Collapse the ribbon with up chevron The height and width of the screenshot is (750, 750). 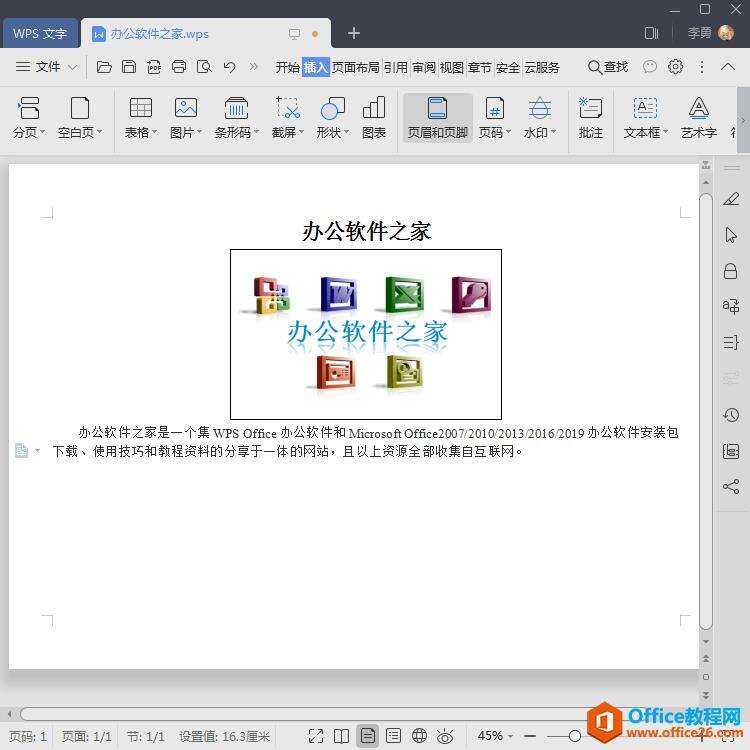click(728, 66)
